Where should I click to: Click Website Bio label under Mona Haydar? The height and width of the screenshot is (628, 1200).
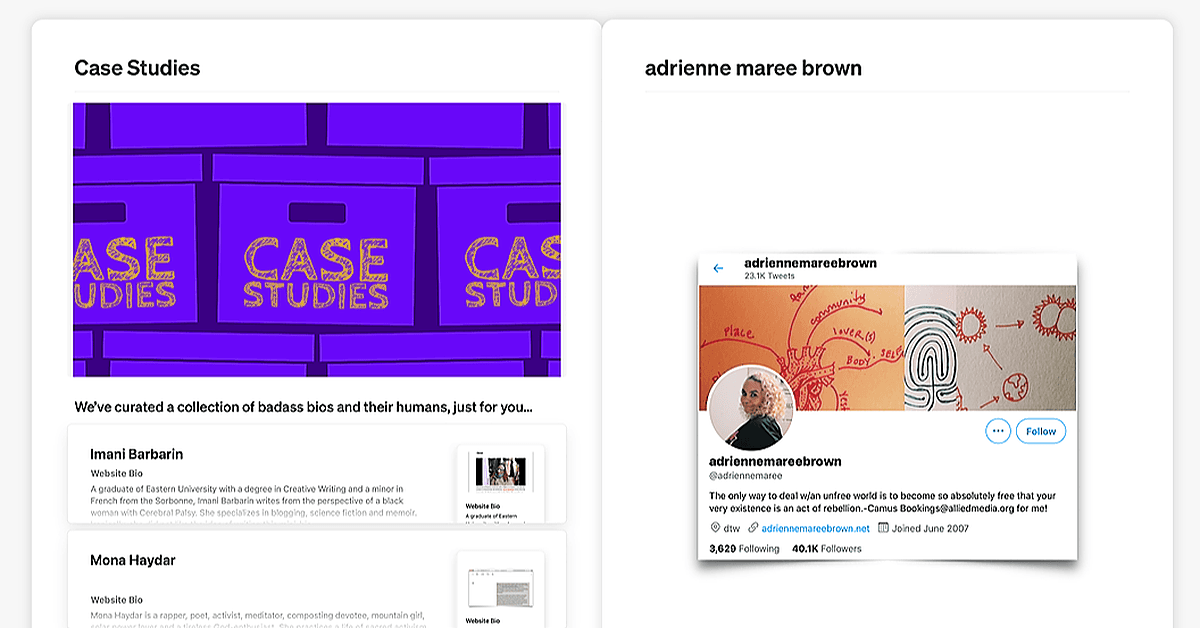coord(117,599)
